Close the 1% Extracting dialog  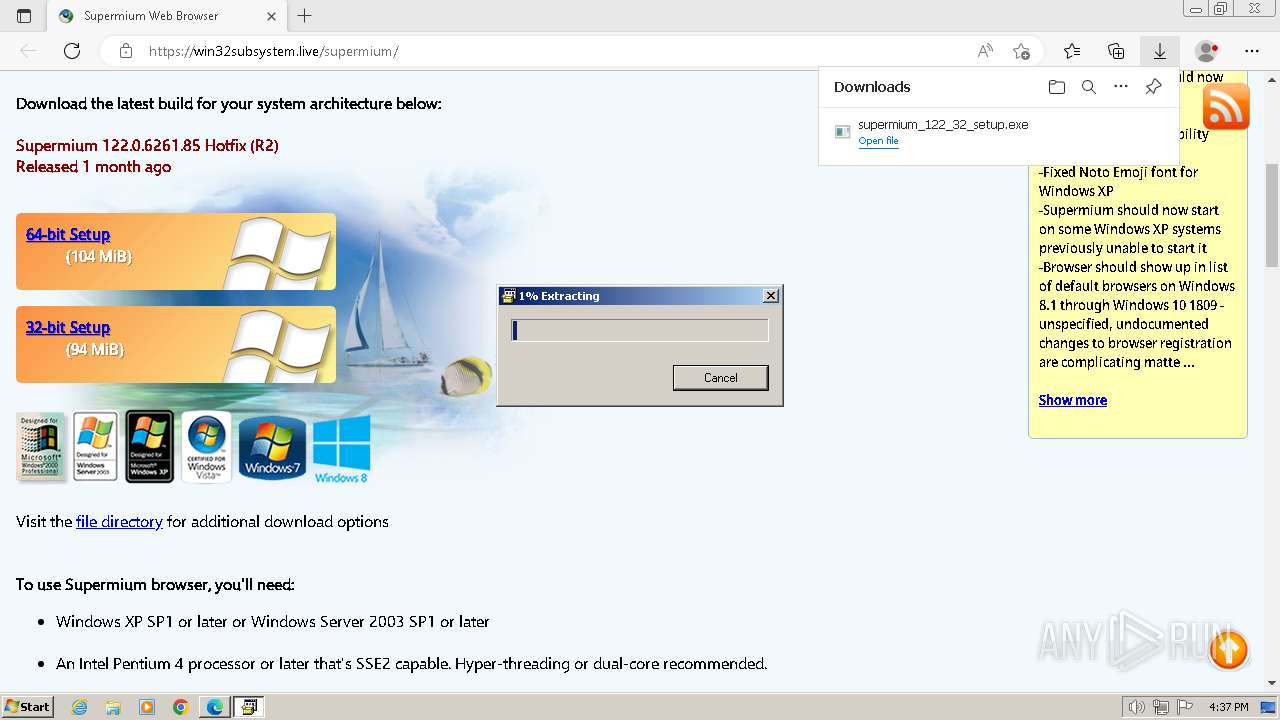pyautogui.click(x=770, y=296)
